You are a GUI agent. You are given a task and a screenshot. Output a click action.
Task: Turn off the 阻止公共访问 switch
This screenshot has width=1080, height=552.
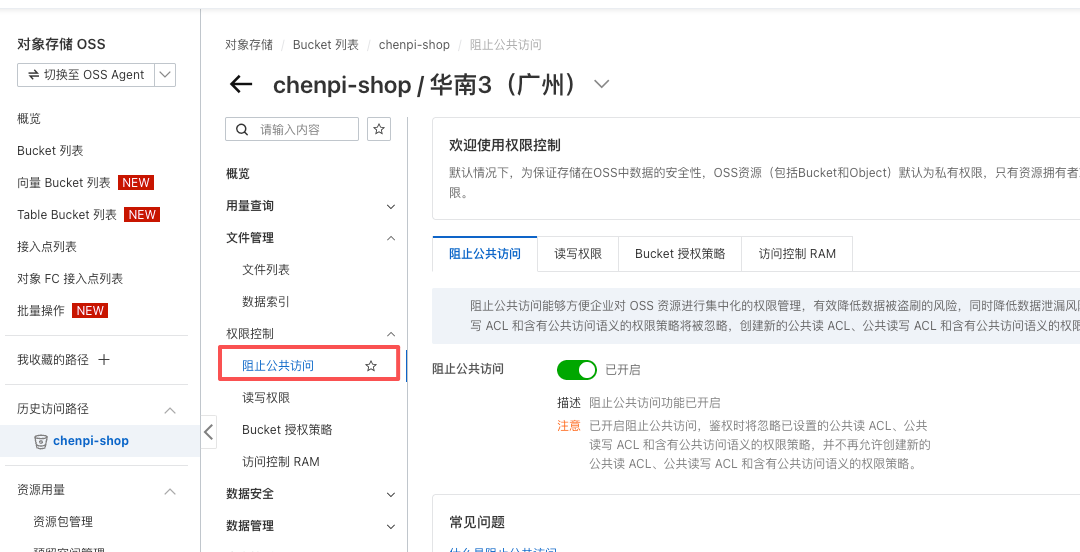tap(577, 370)
